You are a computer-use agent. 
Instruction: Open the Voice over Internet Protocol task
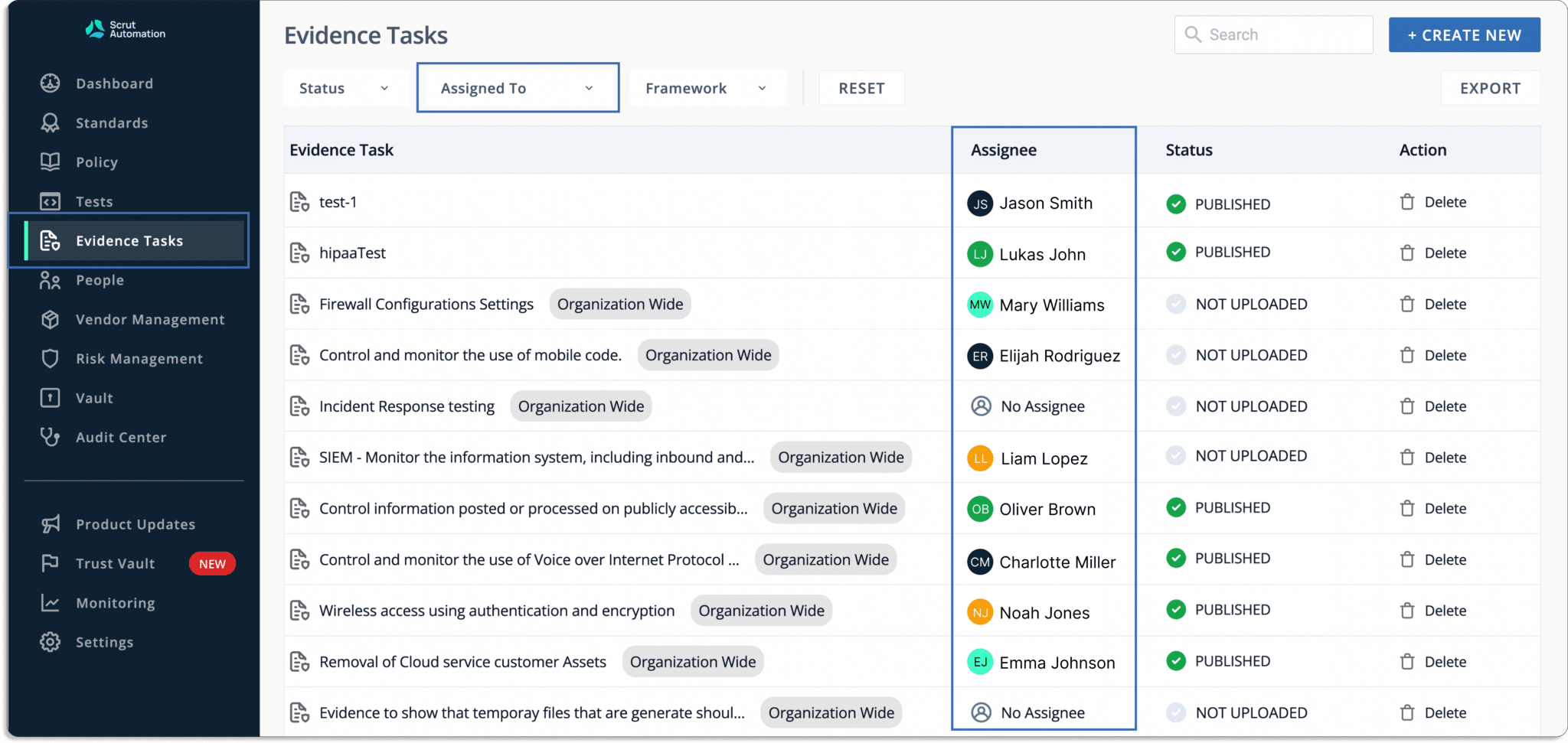529,559
